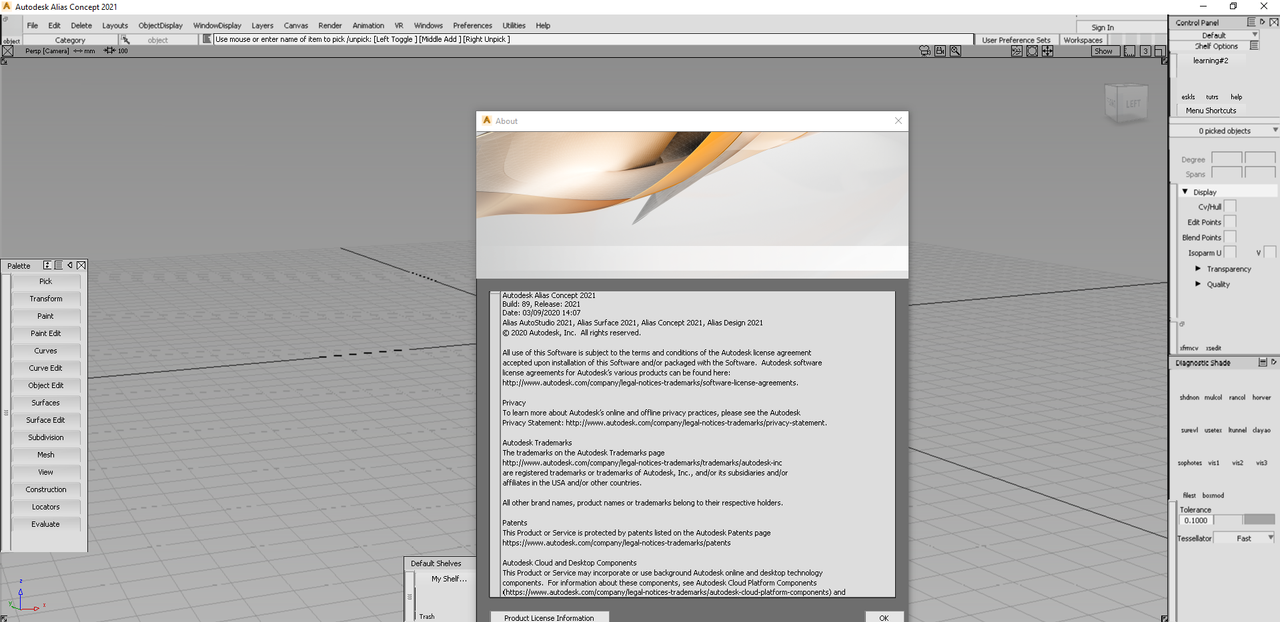Open the Curves palette tab
Viewport: 1280px width, 622px height.
pos(45,351)
